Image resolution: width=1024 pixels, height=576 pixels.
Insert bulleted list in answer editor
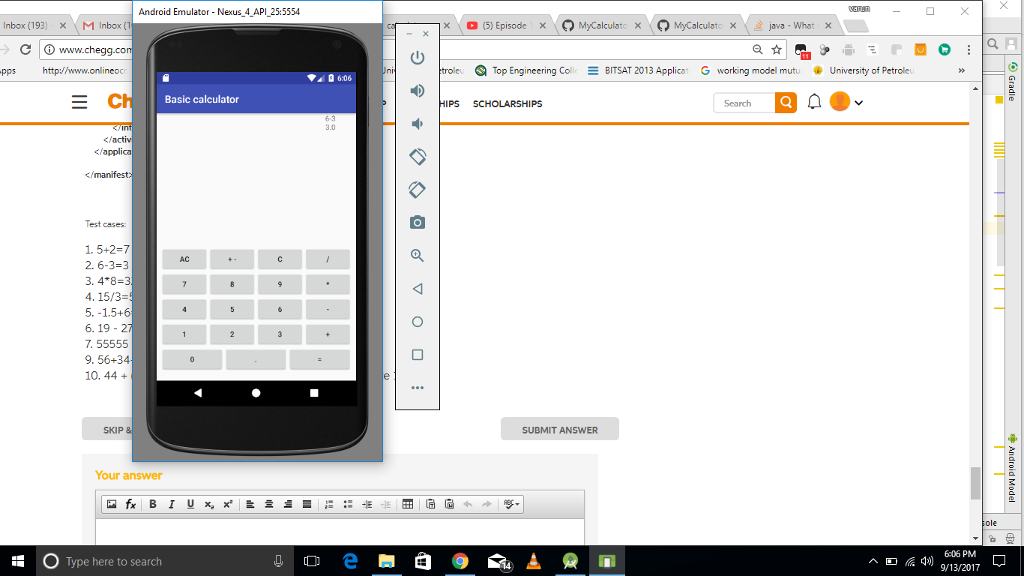coord(348,504)
